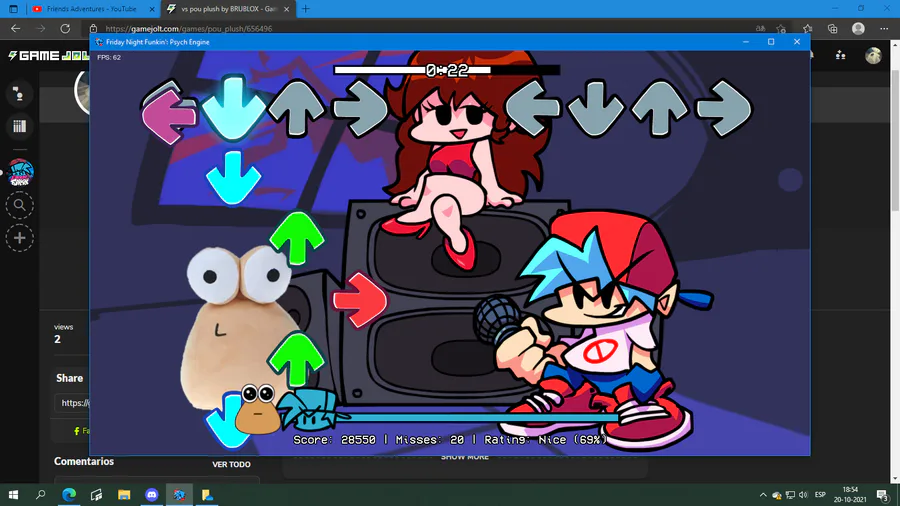The image size is (900, 506).
Task: Open File Explorer from the taskbar
Action: [124, 495]
